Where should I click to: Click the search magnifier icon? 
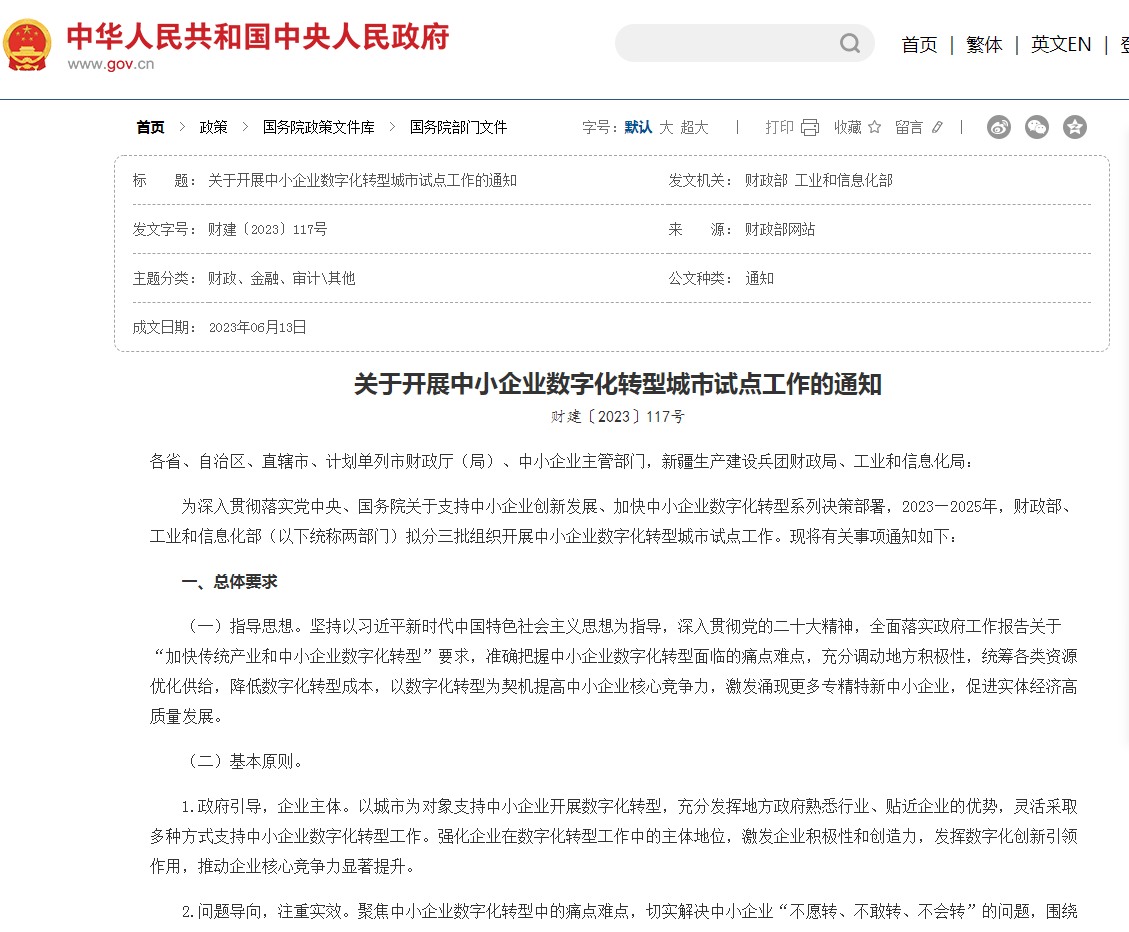click(849, 43)
